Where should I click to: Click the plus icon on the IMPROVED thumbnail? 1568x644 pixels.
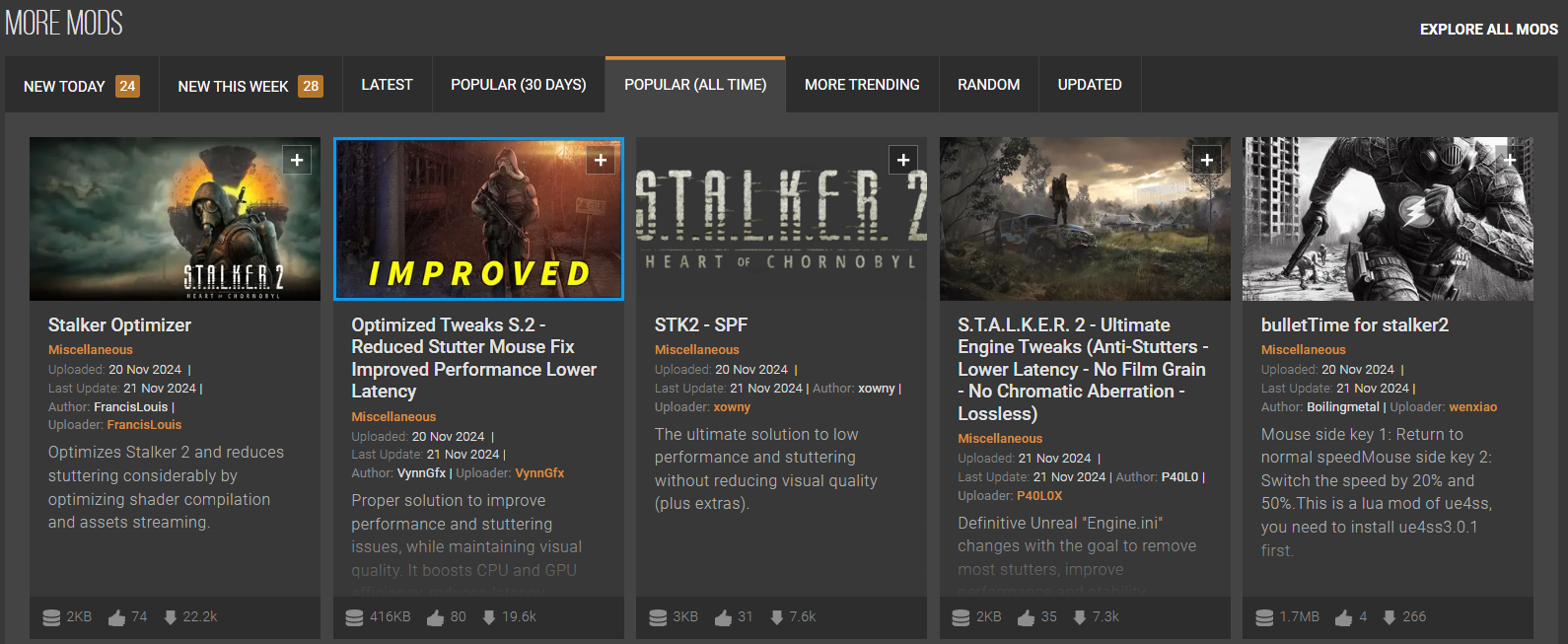tap(600, 160)
